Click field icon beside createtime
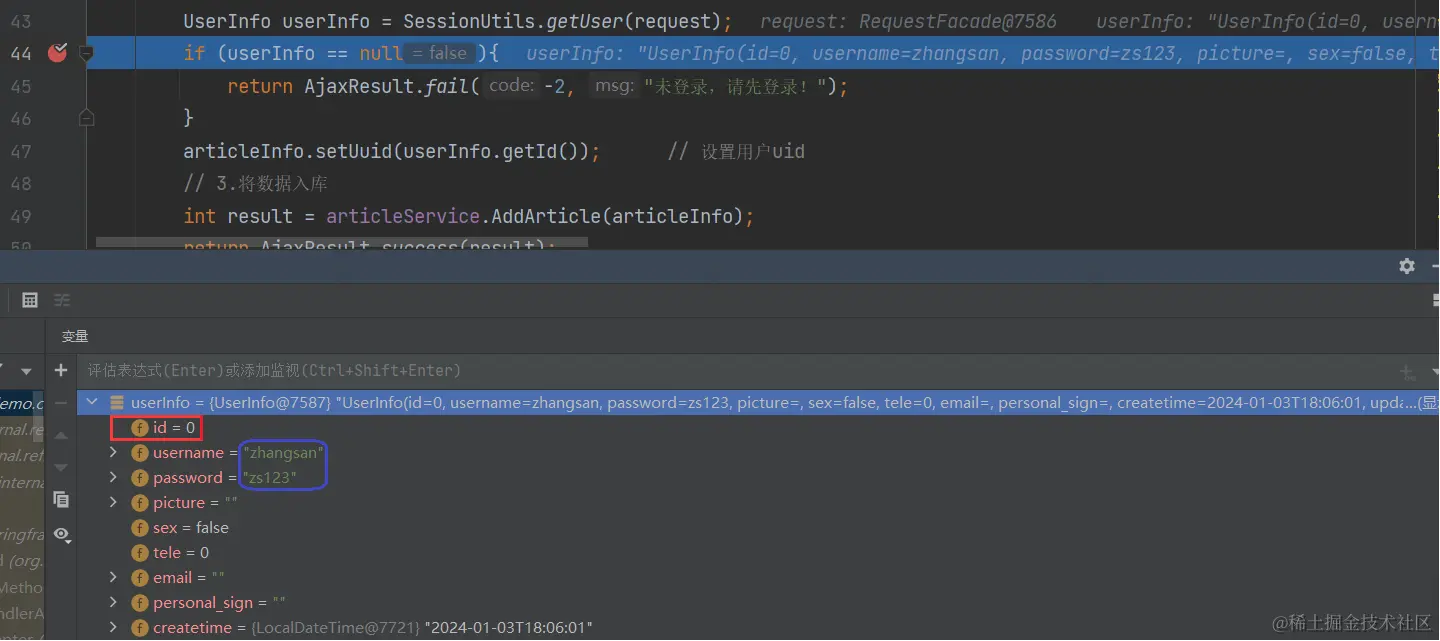 140,628
